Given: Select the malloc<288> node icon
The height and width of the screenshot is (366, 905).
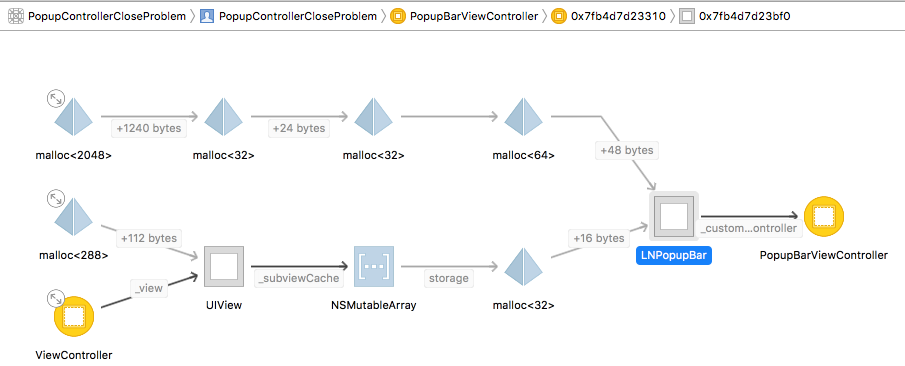Looking at the screenshot, I should [73, 217].
